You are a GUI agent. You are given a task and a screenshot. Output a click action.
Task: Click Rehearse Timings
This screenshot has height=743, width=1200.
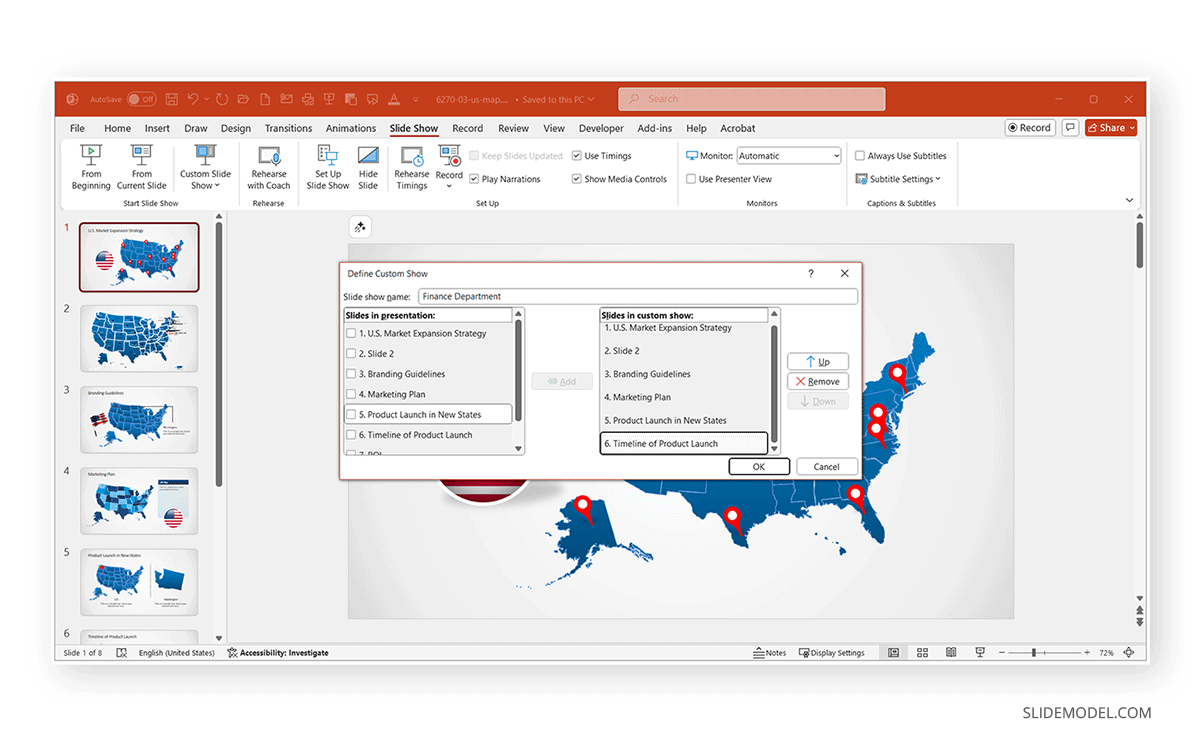[x=411, y=168]
